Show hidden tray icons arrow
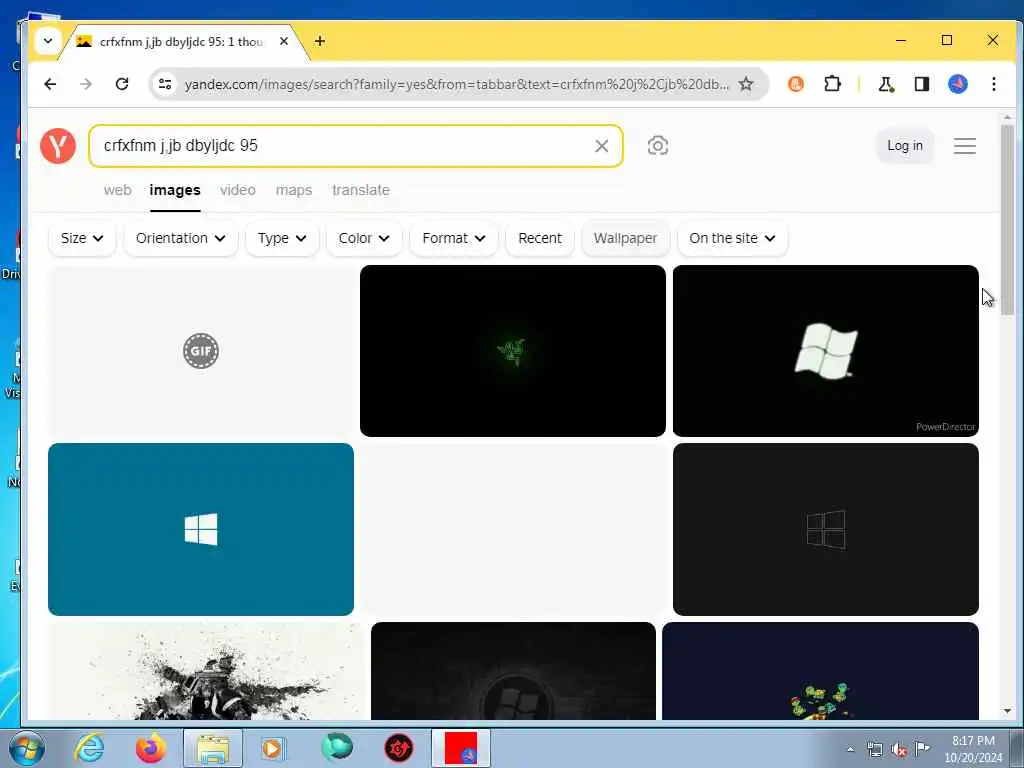The image size is (1024, 768). click(850, 750)
